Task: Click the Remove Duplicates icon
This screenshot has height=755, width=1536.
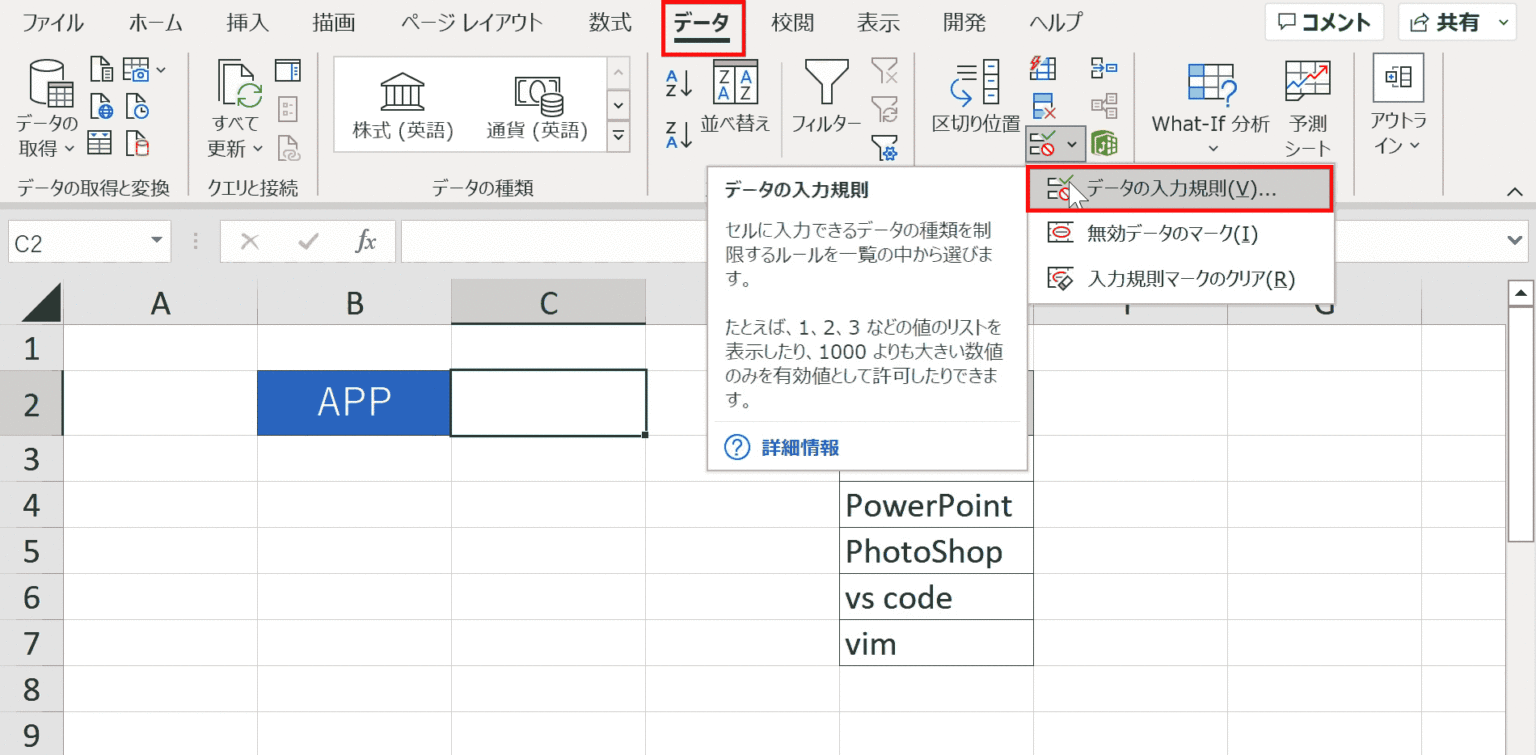Action: 1043,105
